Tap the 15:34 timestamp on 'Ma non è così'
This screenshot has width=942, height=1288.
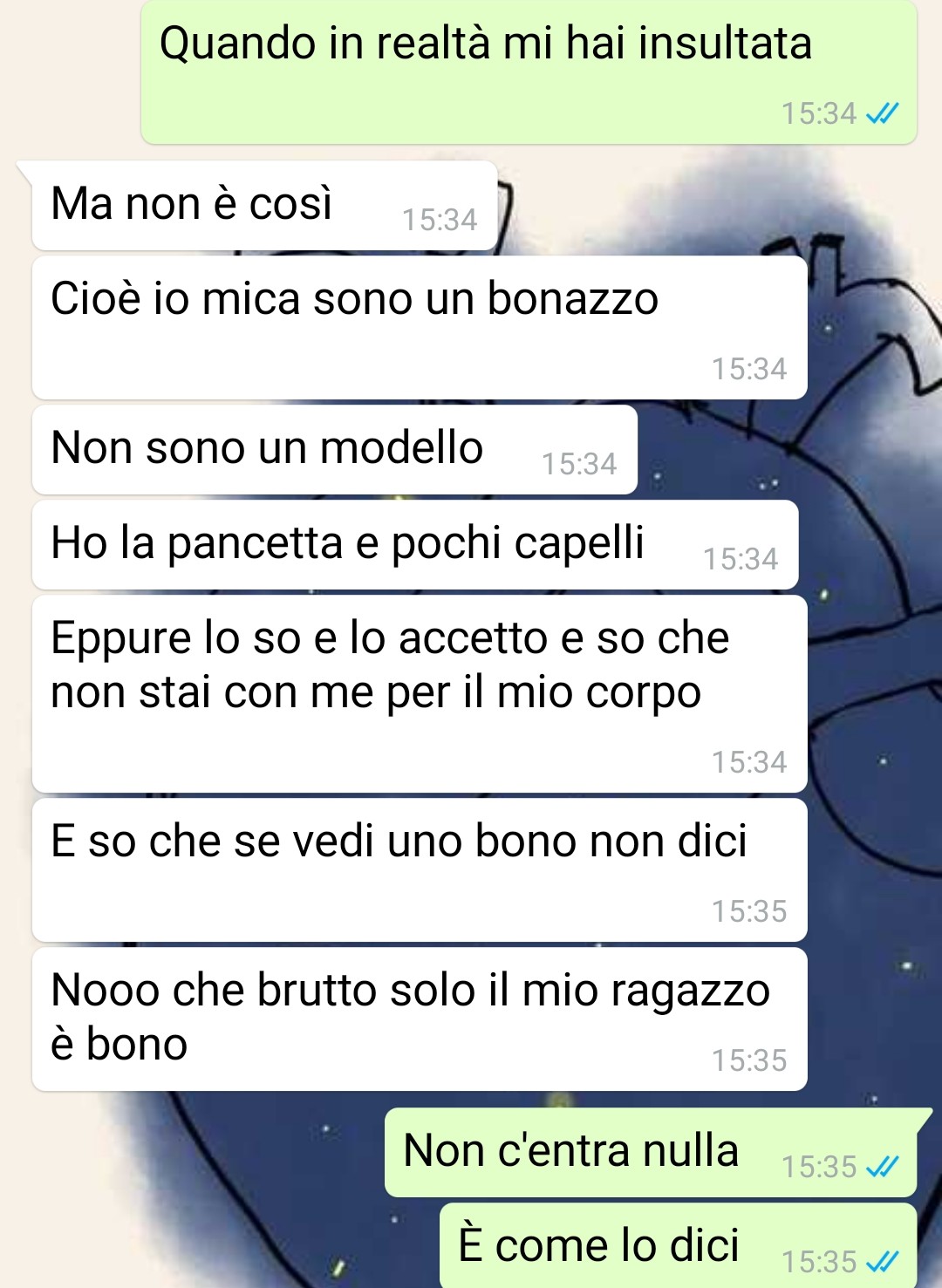click(440, 220)
